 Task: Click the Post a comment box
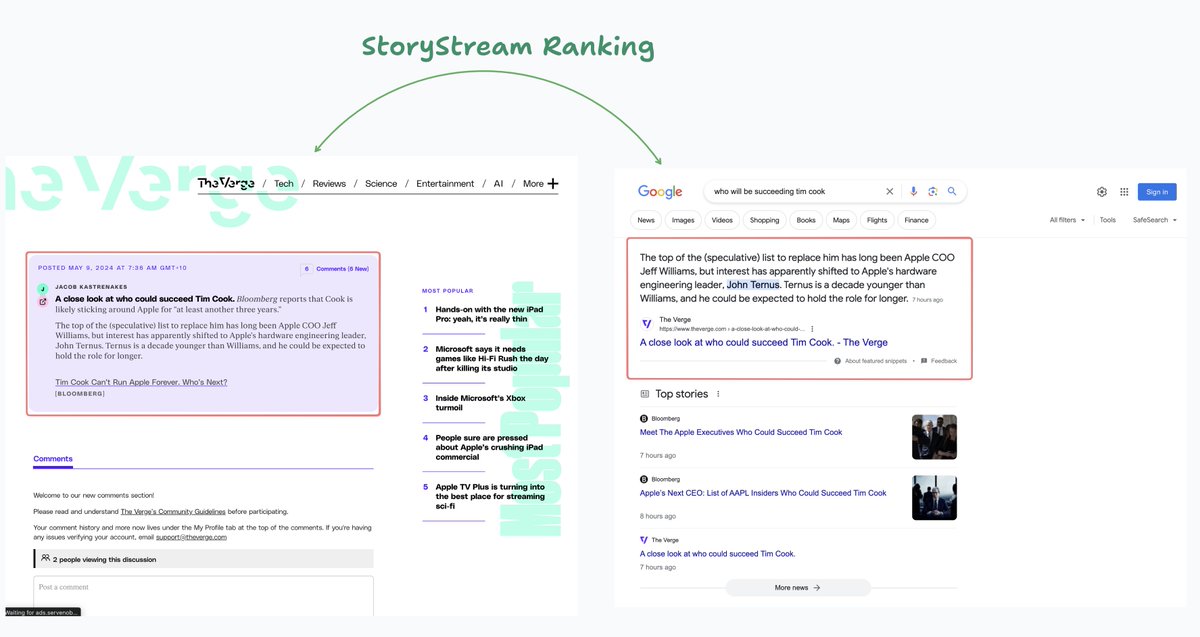coord(203,595)
